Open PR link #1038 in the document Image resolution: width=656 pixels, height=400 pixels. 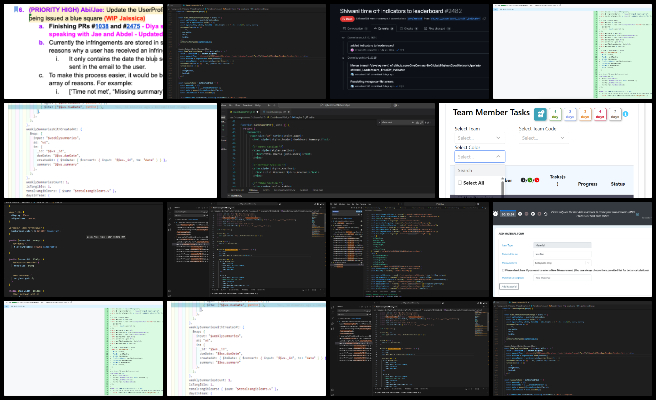(101, 26)
